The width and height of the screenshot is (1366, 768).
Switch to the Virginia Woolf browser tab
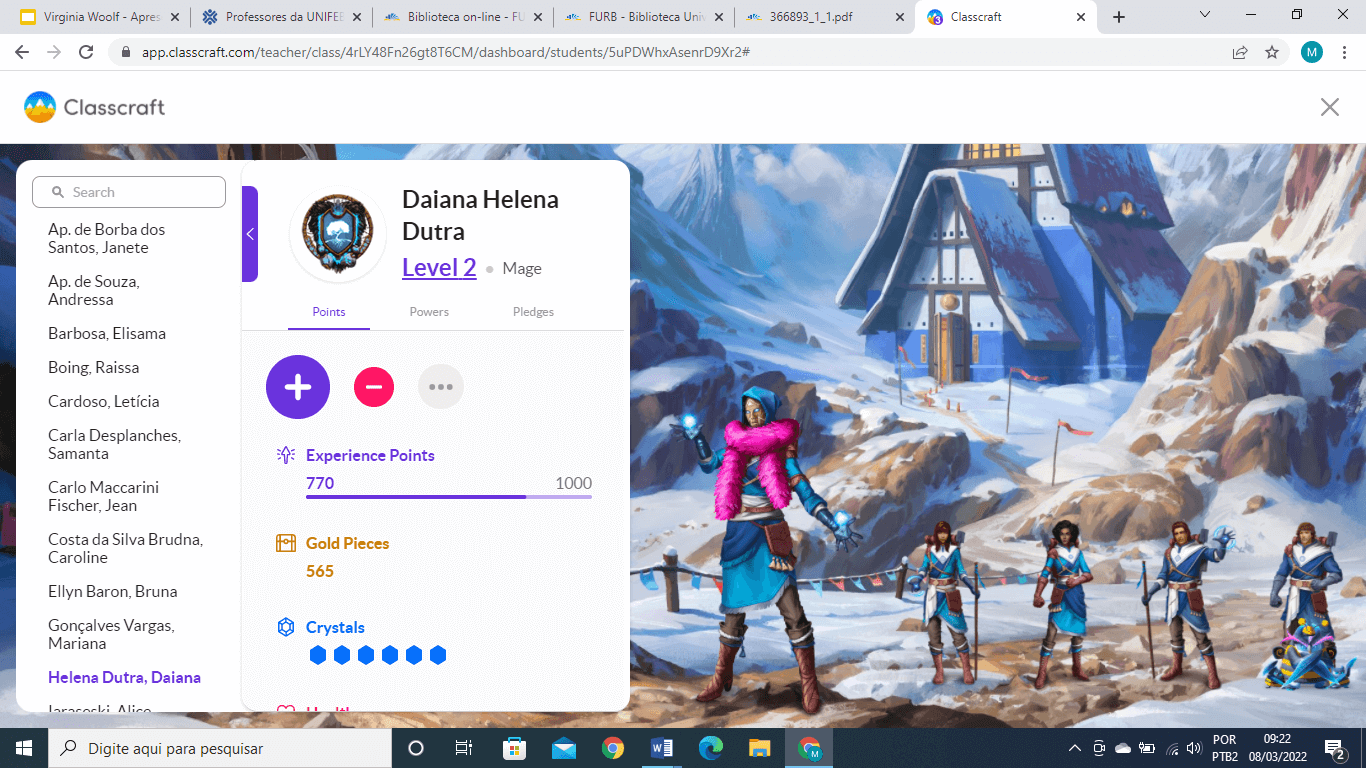click(x=100, y=17)
